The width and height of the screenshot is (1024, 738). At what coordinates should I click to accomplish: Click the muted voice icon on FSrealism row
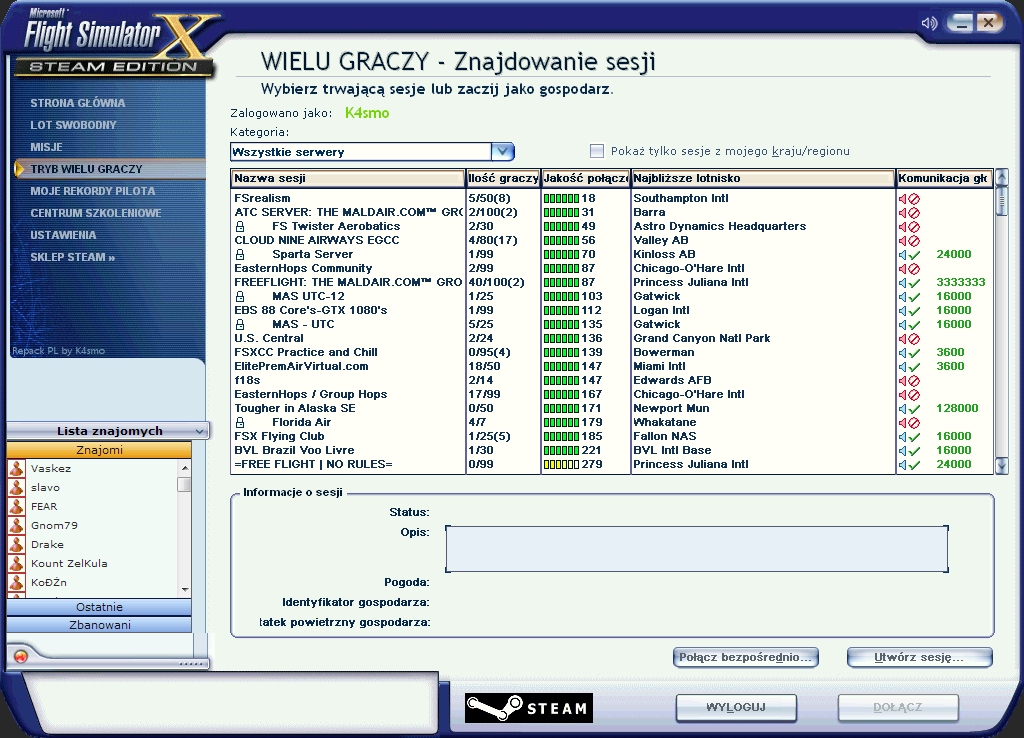[909, 199]
